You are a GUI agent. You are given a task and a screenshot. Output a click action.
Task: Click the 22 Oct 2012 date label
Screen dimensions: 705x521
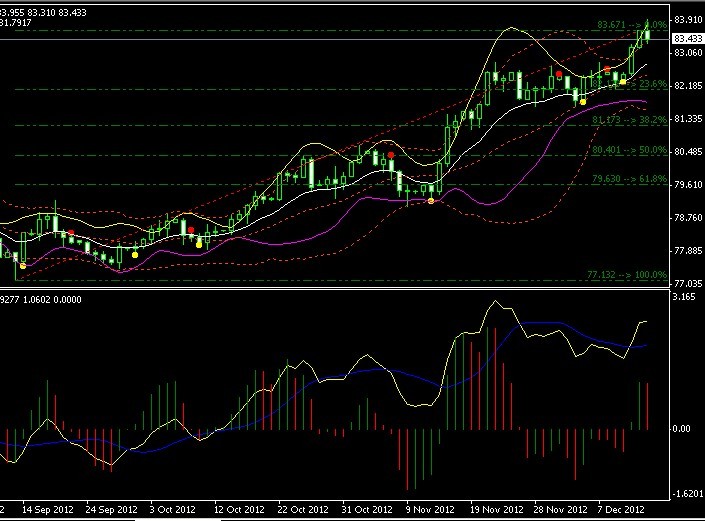pyautogui.click(x=303, y=509)
